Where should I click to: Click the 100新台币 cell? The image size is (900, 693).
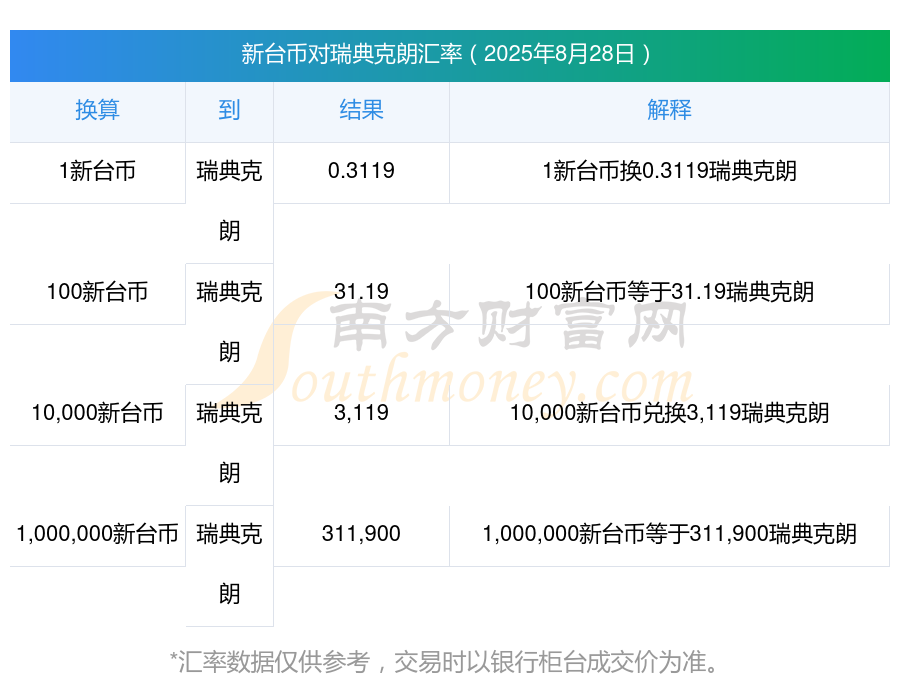(x=98, y=292)
